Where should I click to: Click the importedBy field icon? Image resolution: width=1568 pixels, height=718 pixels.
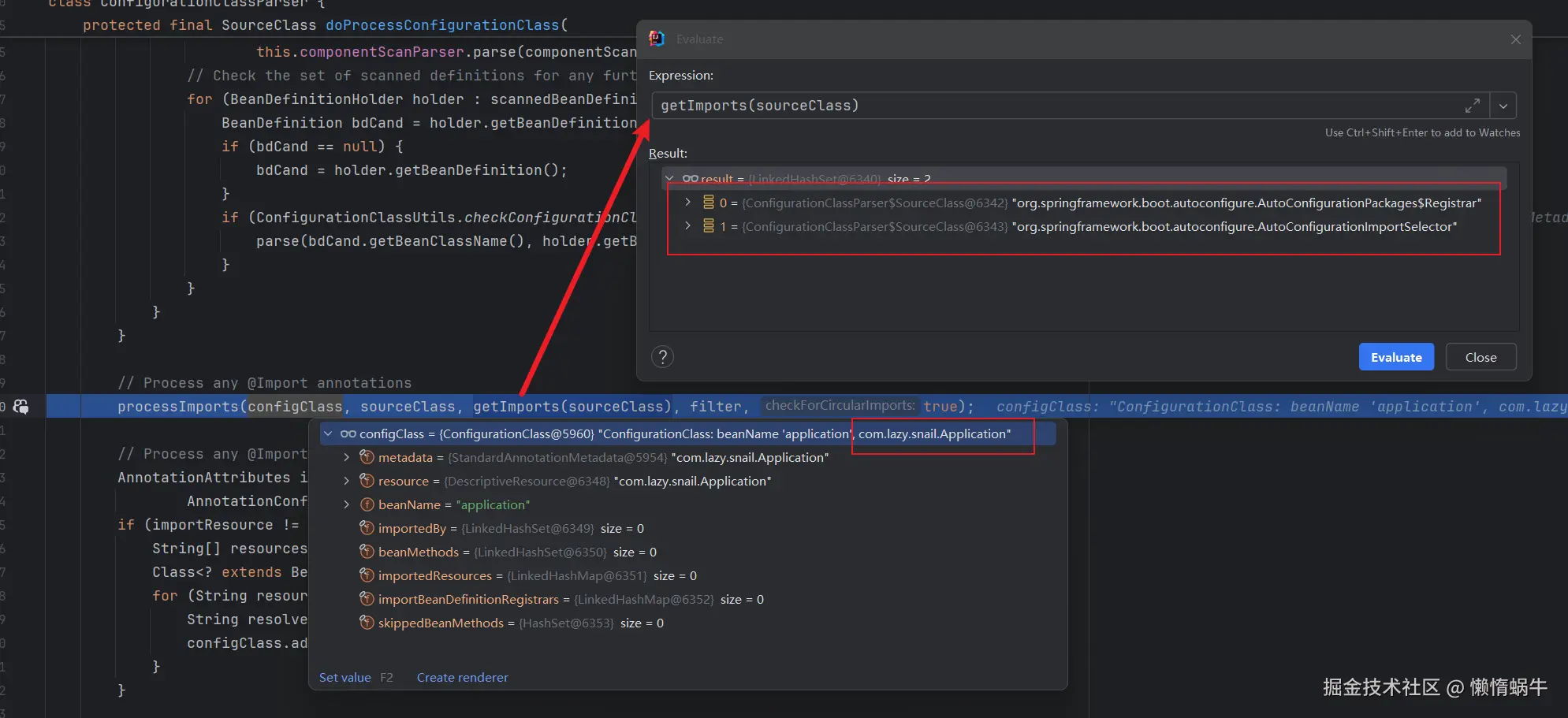[x=367, y=528]
